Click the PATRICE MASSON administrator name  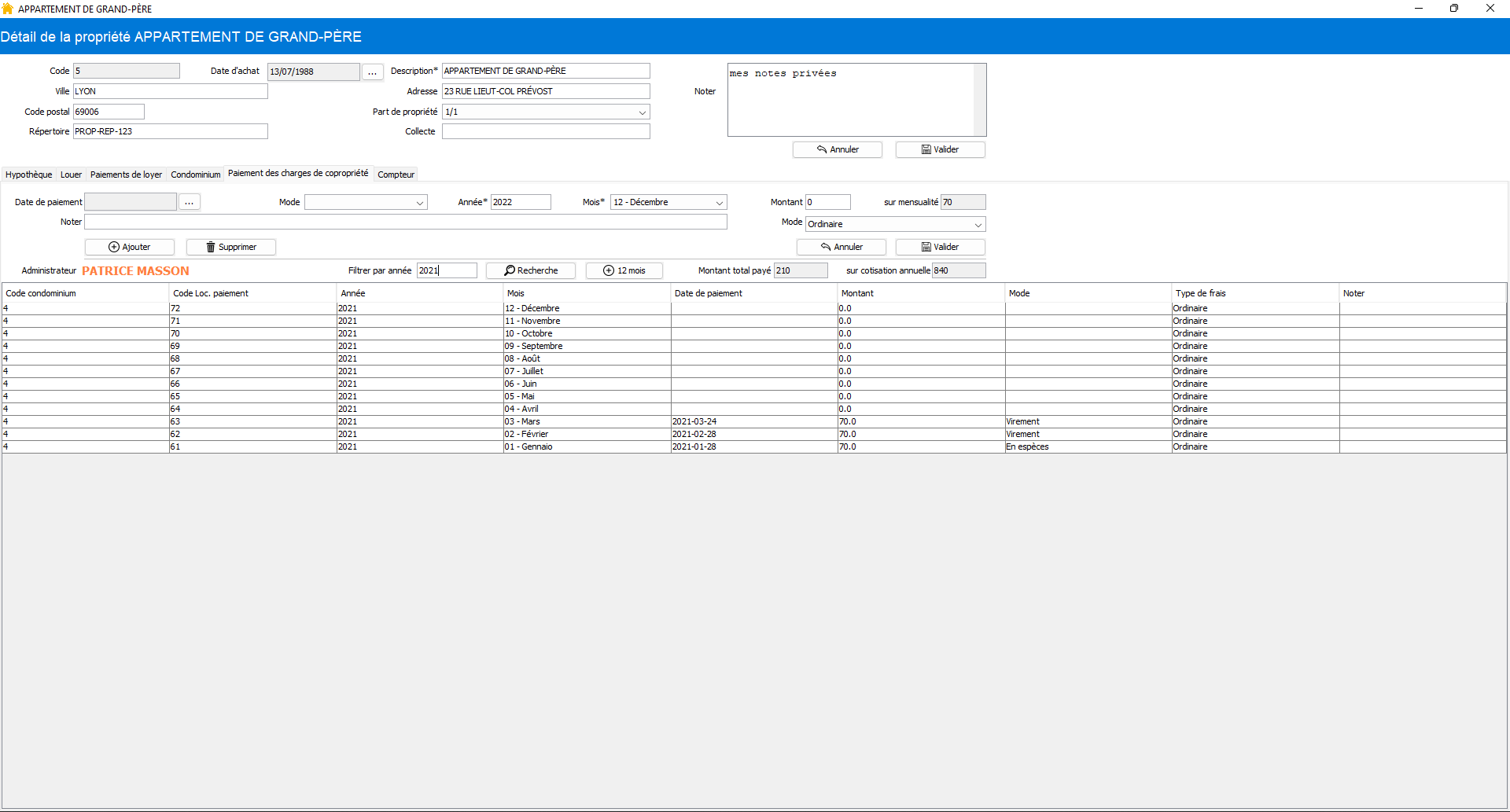pyautogui.click(x=135, y=270)
